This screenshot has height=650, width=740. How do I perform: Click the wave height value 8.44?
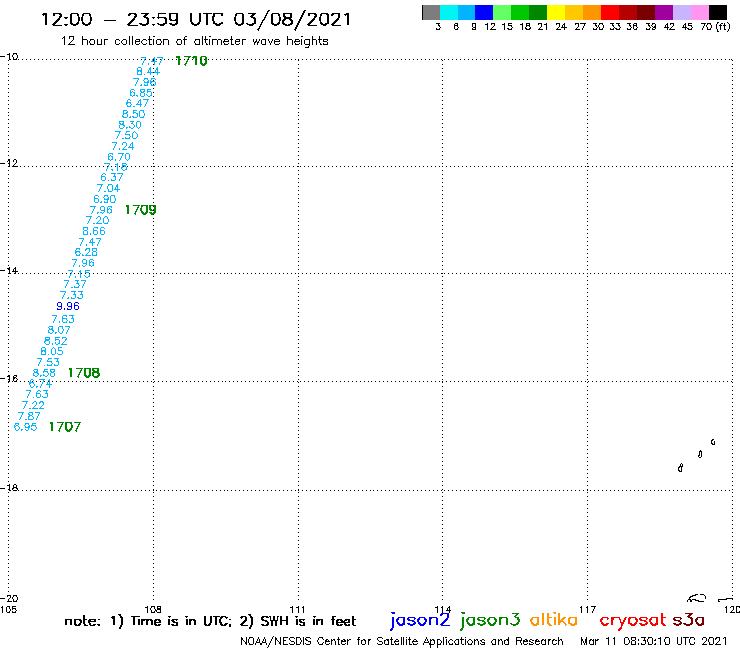pos(148,72)
